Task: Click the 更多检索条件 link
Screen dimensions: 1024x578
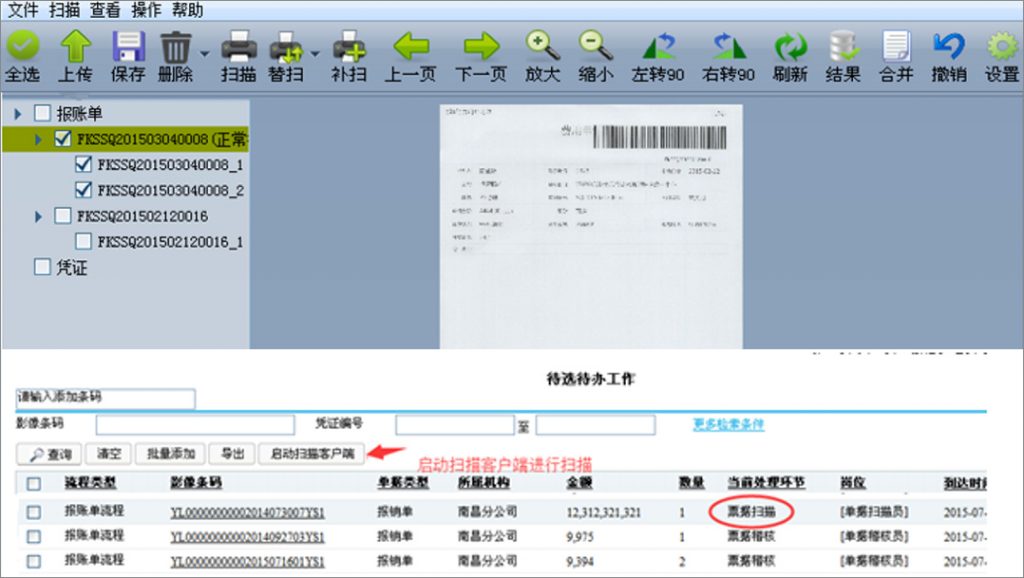Action: pos(729,424)
